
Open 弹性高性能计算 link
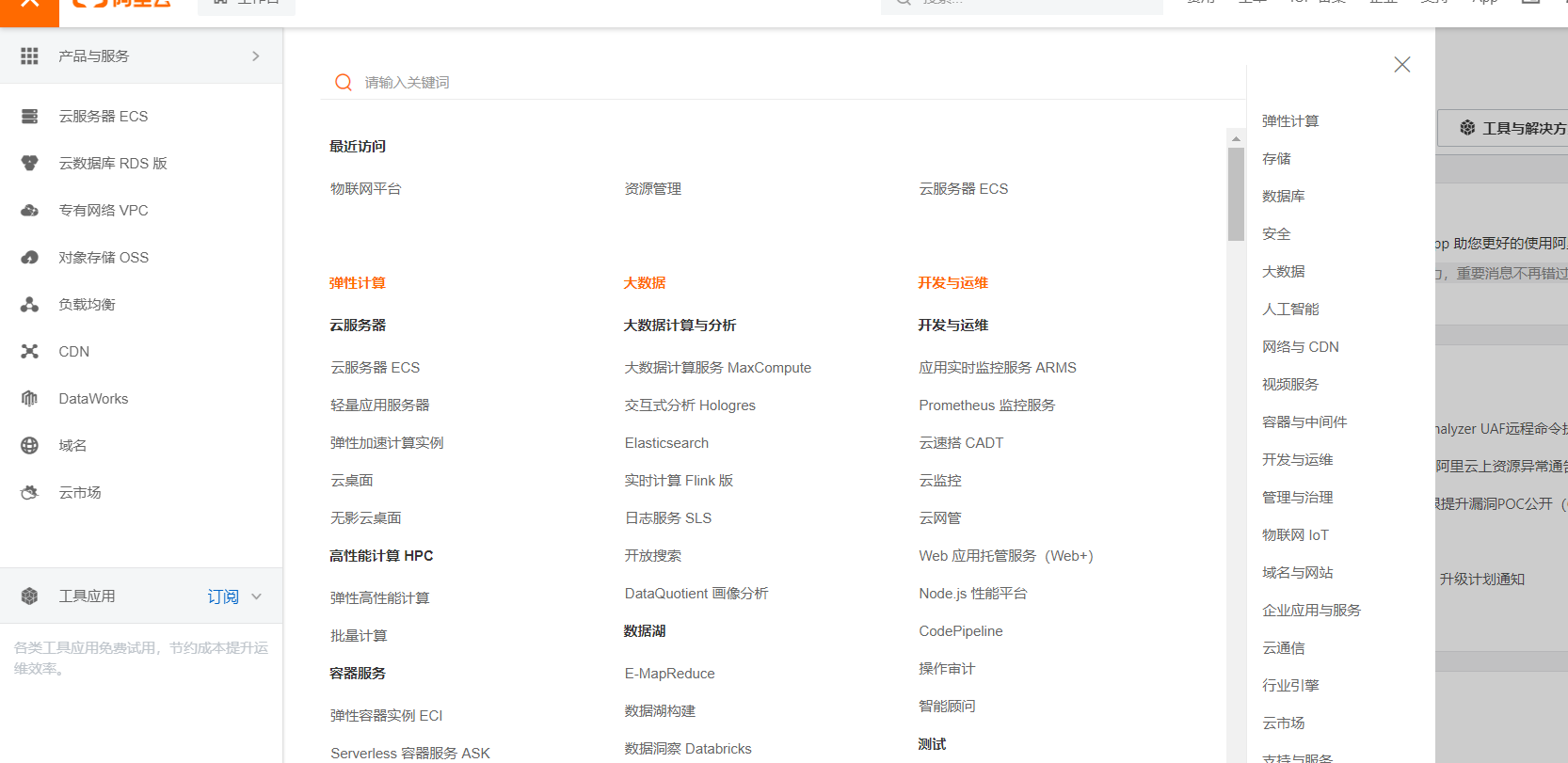point(380,598)
